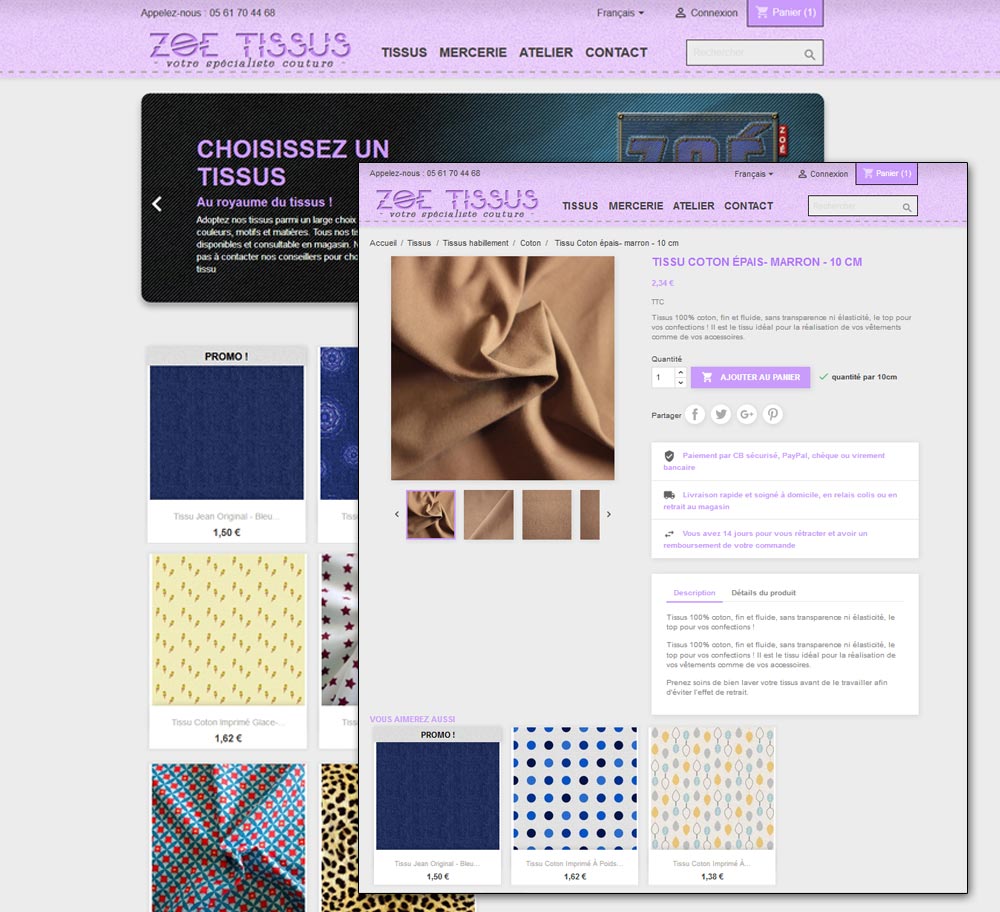The height and width of the screenshot is (912, 1000).
Task: Open ATELIER menu in background page
Action: tap(546, 52)
